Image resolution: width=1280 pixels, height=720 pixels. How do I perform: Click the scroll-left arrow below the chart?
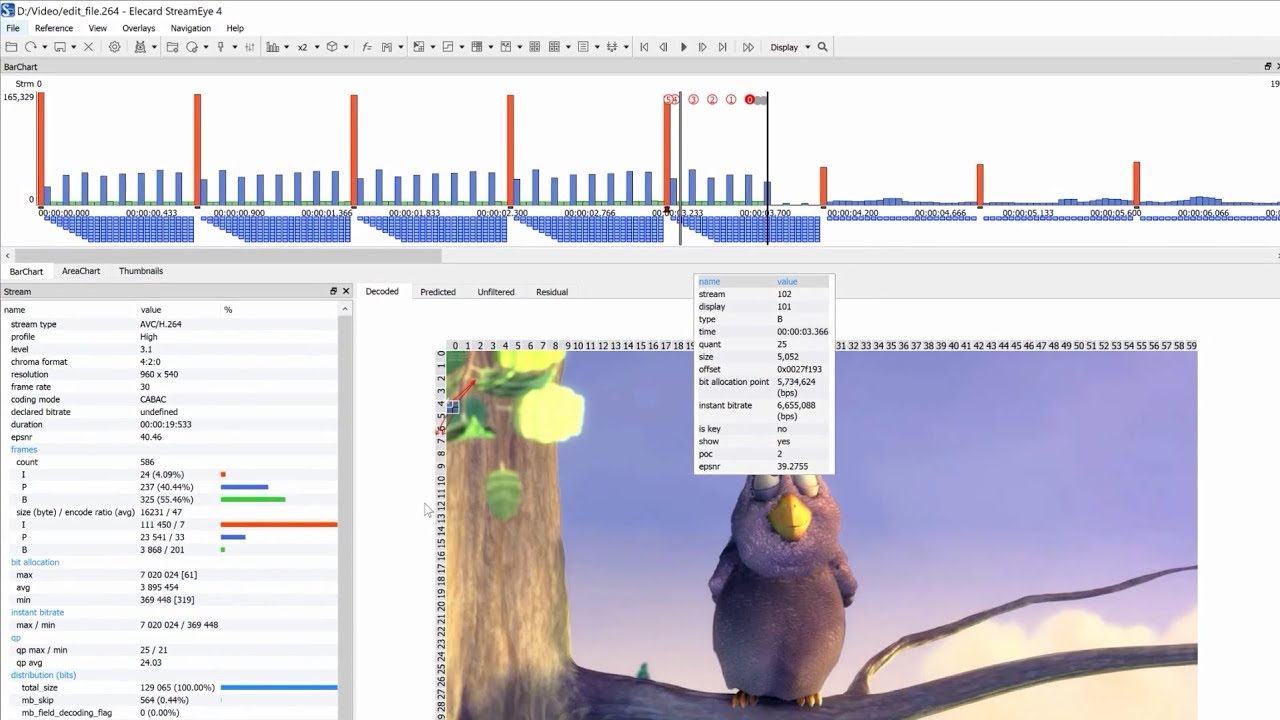[x=8, y=256]
